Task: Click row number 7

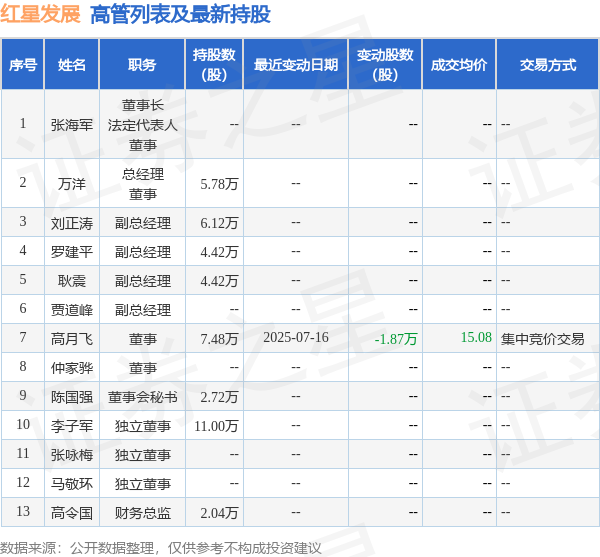Action: click(23, 337)
